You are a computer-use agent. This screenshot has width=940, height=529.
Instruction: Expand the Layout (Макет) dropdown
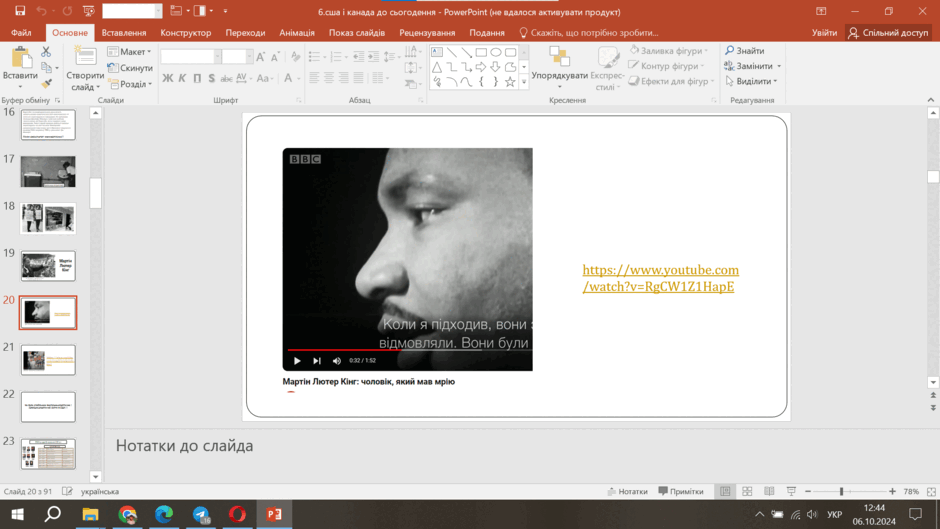click(129, 52)
